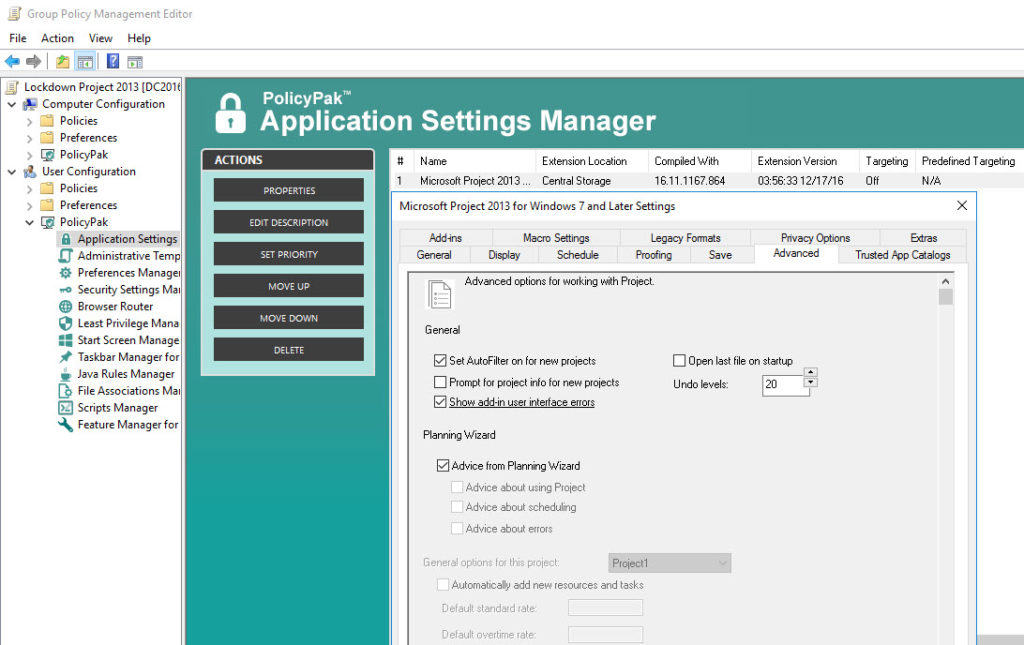
Task: Click the Forward arrow toolbar icon
Action: tap(33, 61)
